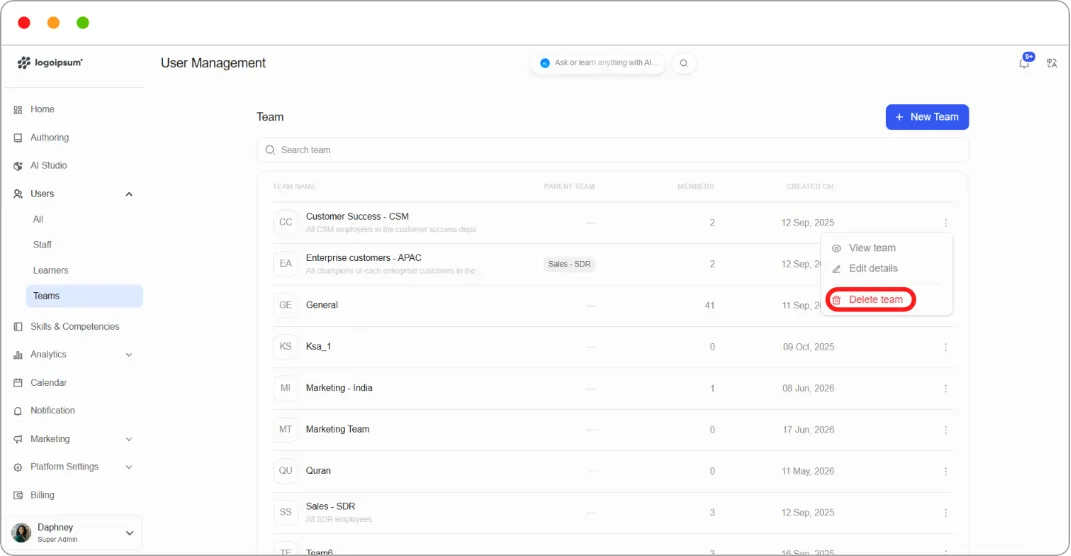Click the New Team button
This screenshot has width=1071, height=556.
tap(927, 117)
